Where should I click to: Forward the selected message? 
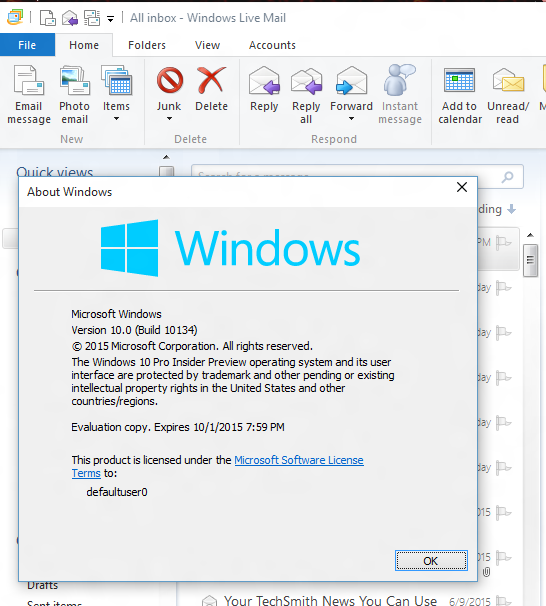pyautogui.click(x=351, y=88)
